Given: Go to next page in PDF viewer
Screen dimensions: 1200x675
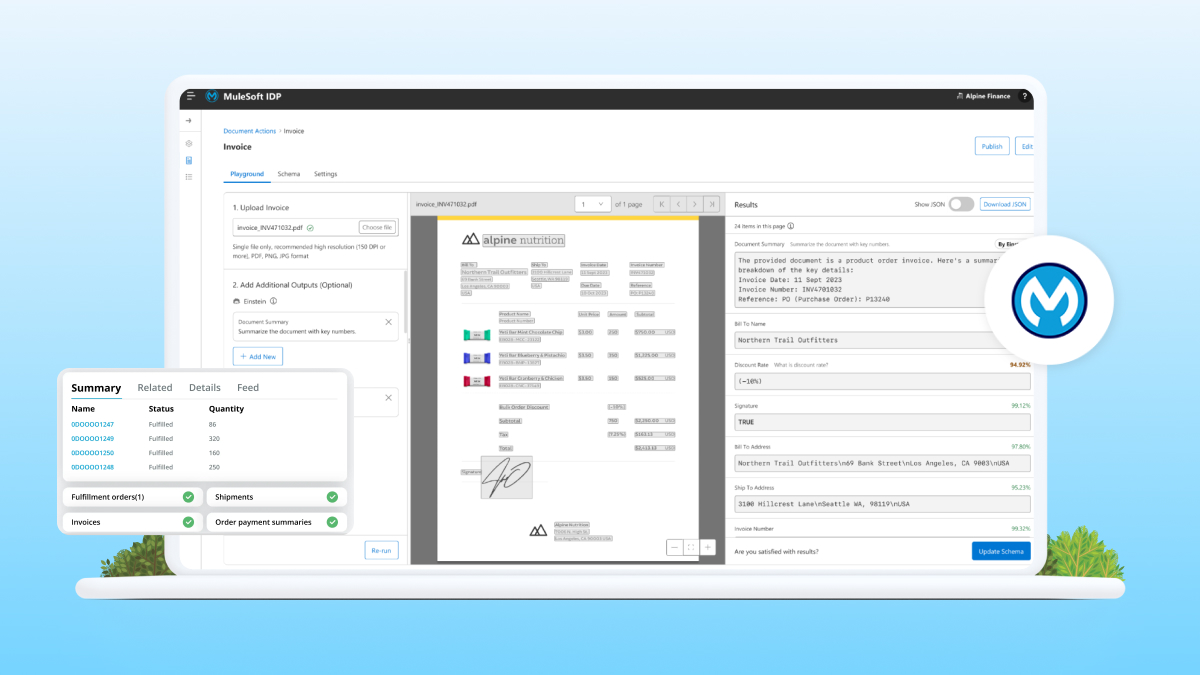Looking at the screenshot, I should 694,204.
